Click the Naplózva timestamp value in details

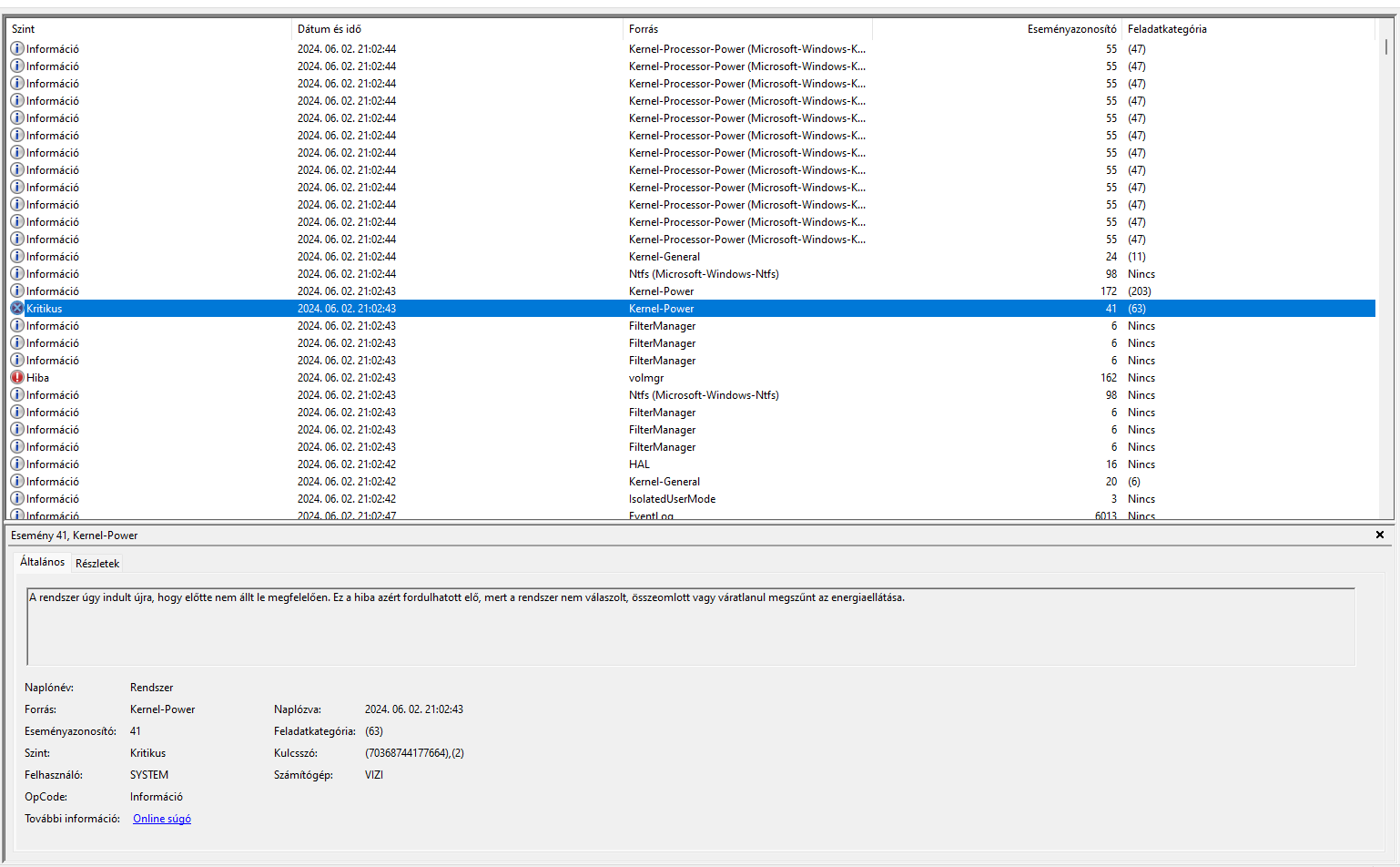pos(414,709)
